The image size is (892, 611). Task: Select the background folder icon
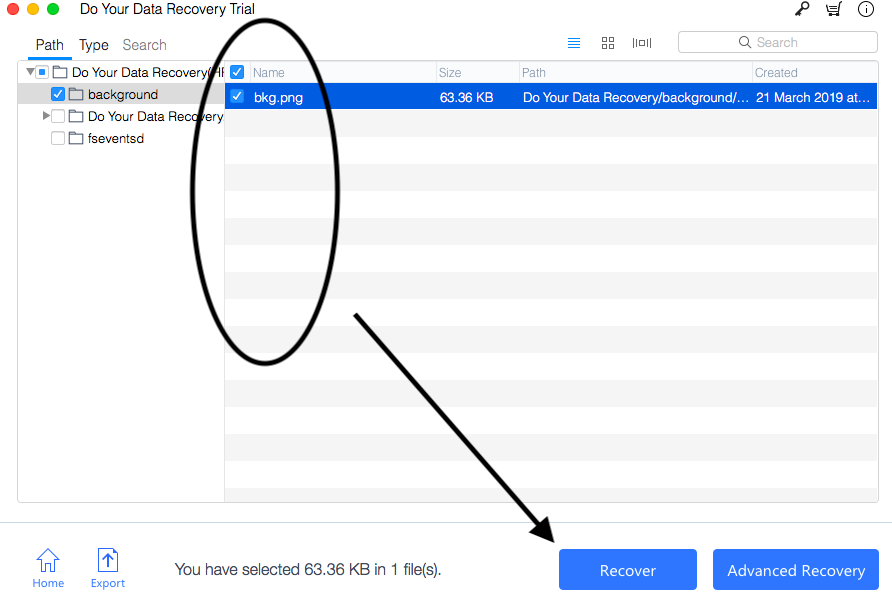[x=76, y=94]
